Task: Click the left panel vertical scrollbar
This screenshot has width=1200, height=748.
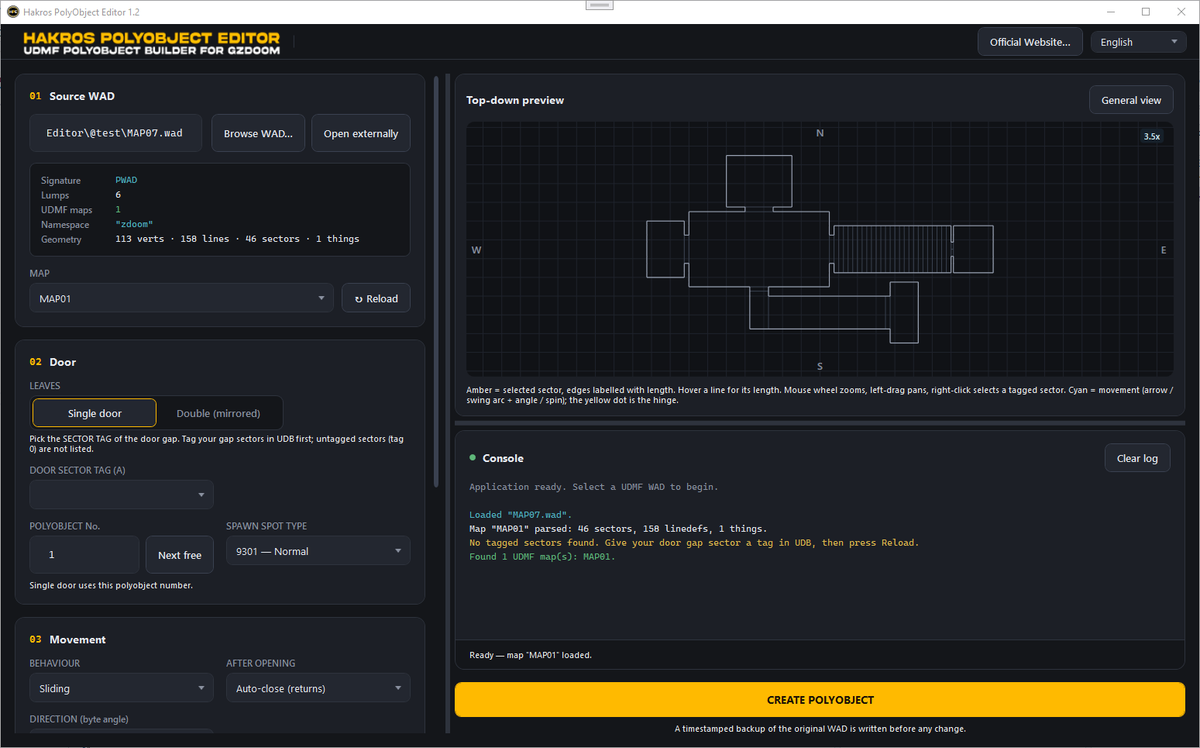Action: click(x=436, y=280)
